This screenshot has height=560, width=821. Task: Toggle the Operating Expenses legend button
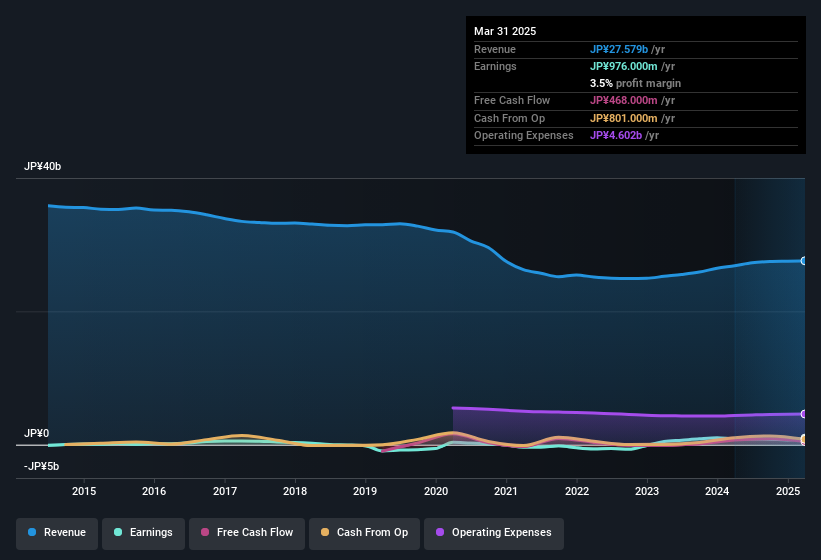point(494,533)
